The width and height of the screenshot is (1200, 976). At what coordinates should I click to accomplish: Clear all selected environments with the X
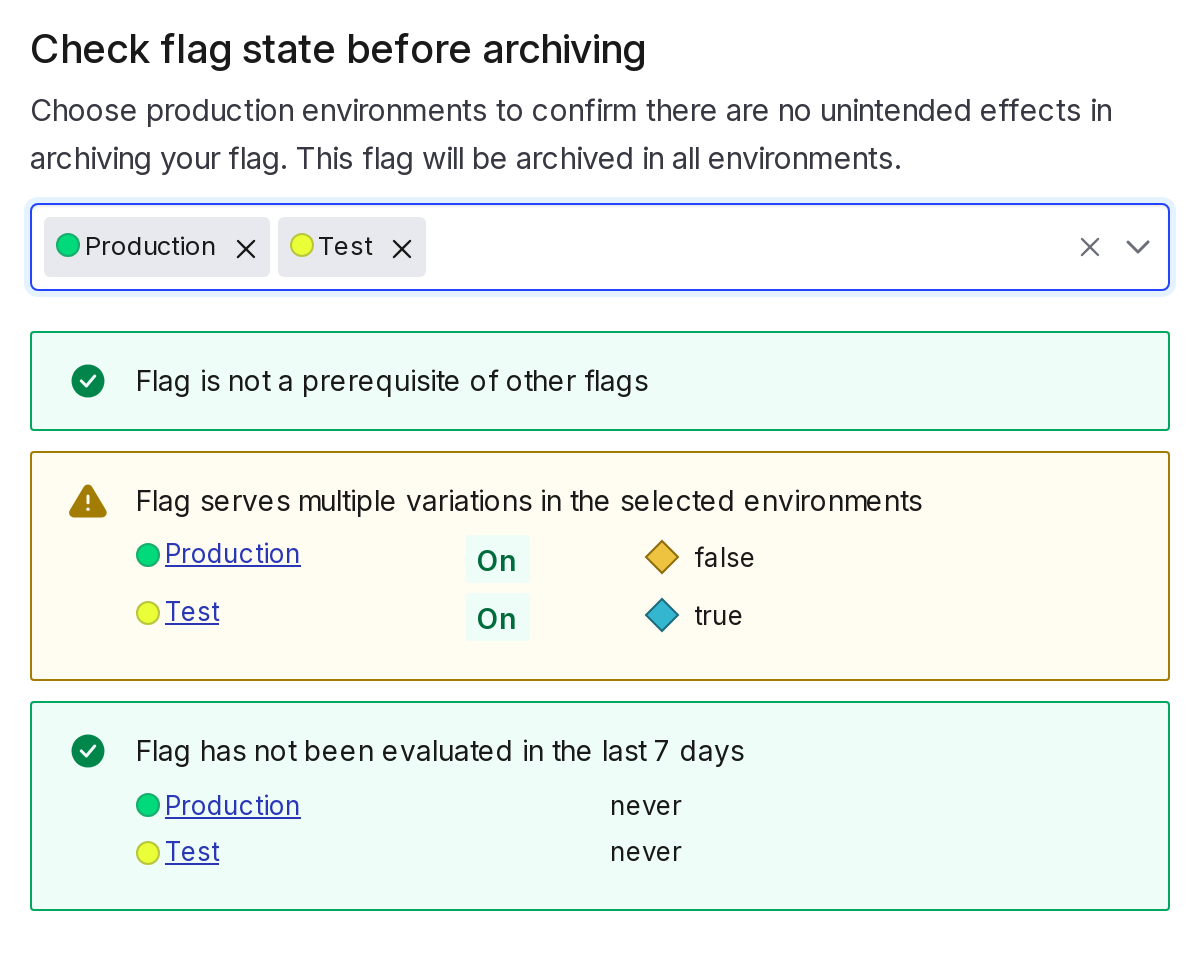click(1089, 246)
